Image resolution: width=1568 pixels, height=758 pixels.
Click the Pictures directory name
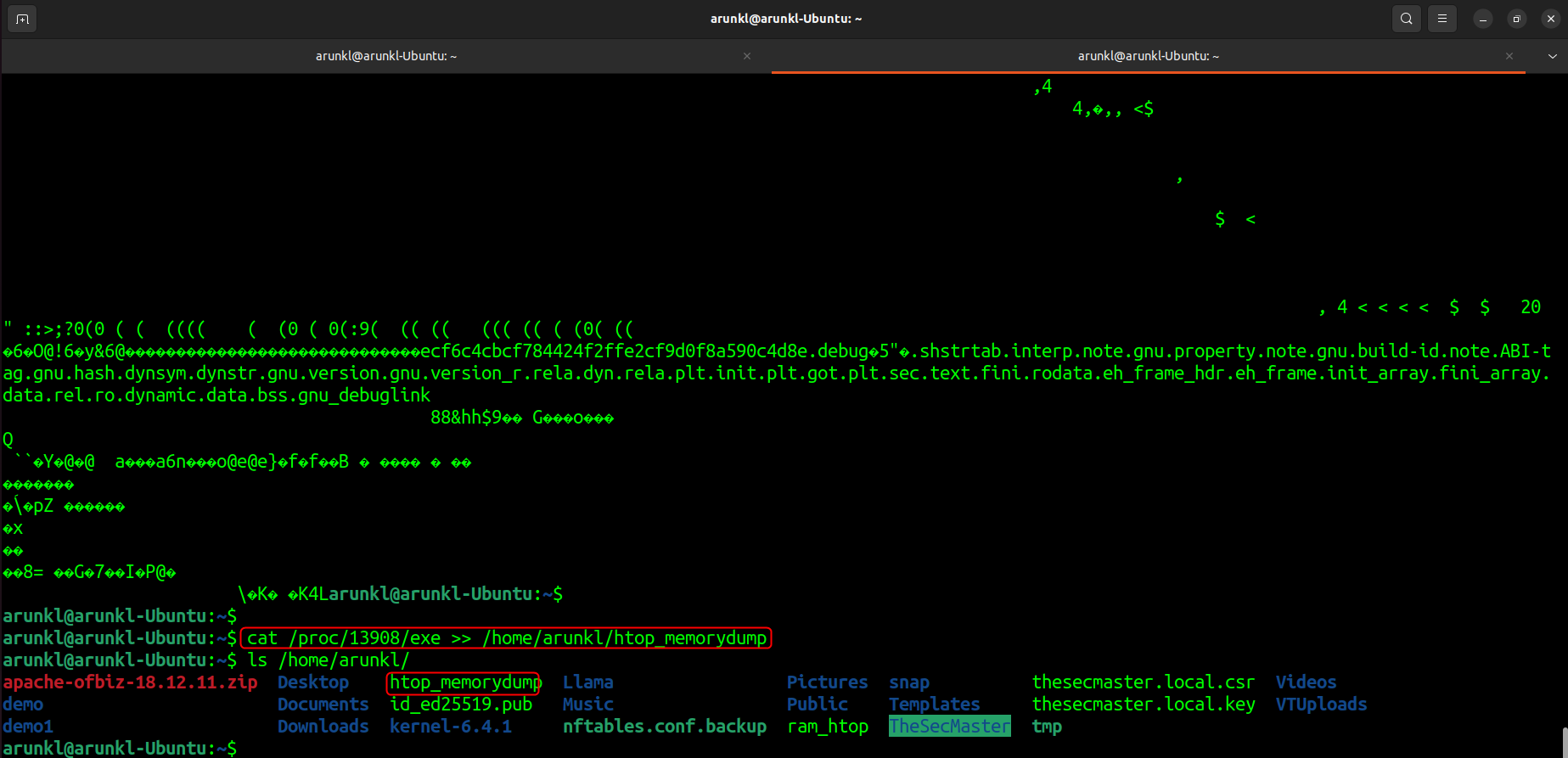click(x=828, y=682)
